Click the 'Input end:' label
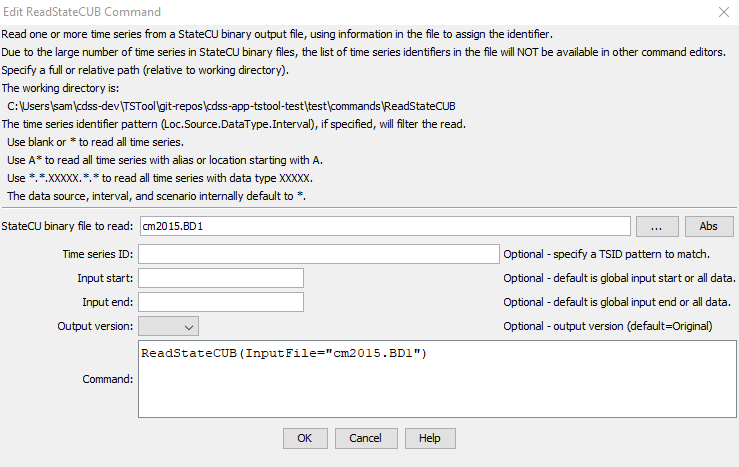Image resolution: width=739 pixels, height=467 pixels. pos(108,302)
